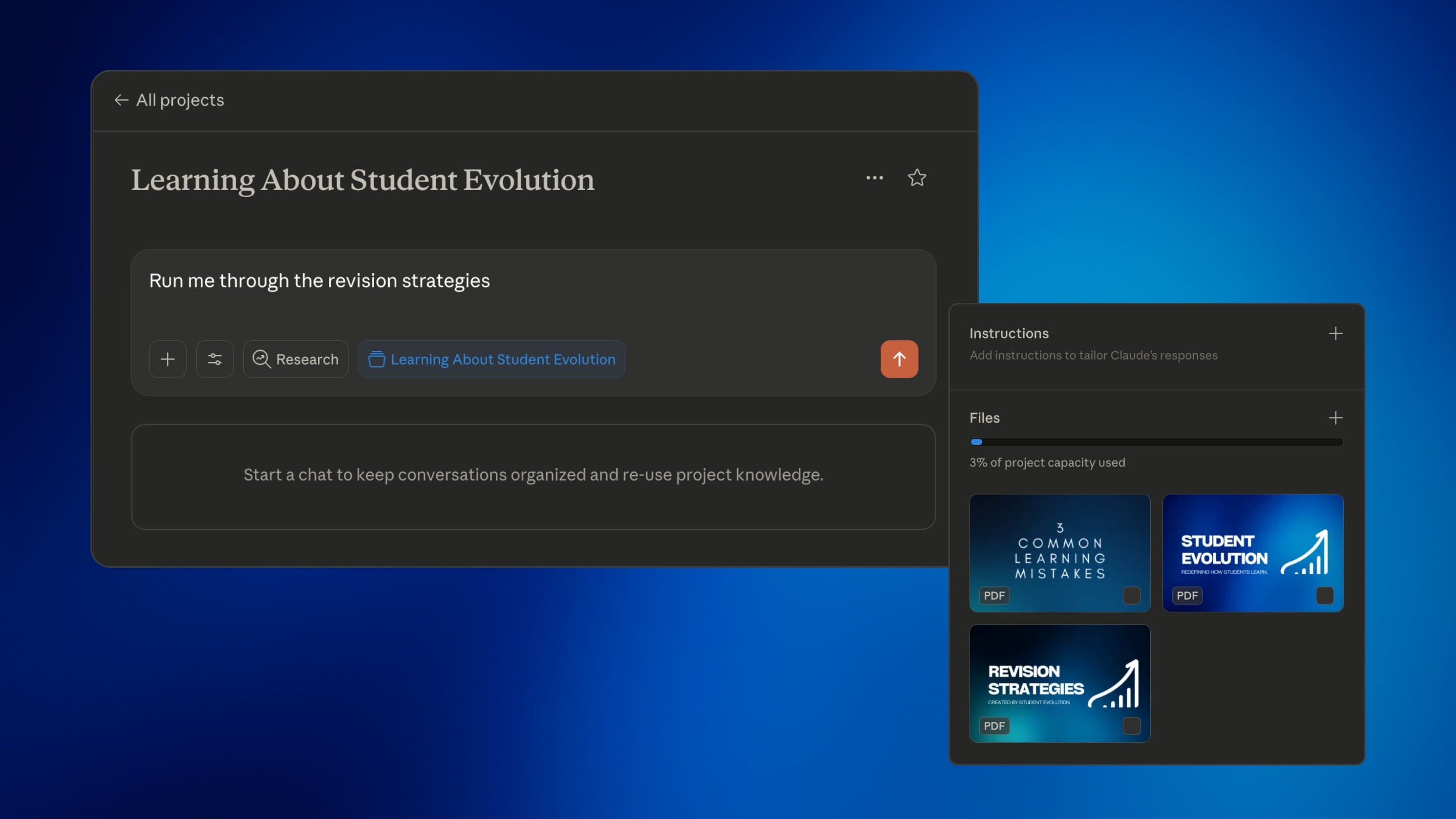Image resolution: width=1456 pixels, height=819 pixels.
Task: Click the plus attachment button in chat box
Action: point(167,359)
